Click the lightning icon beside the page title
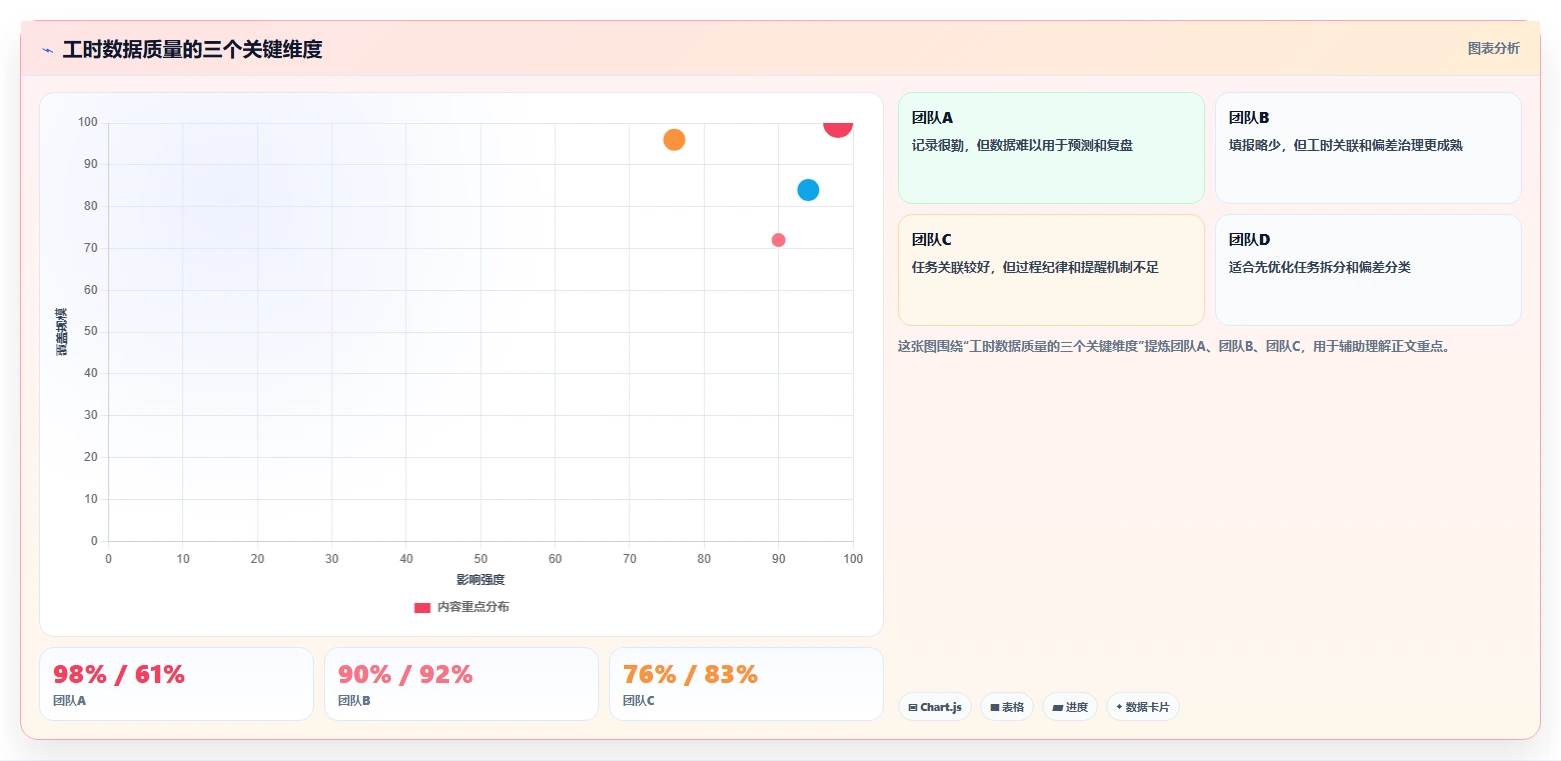The width and height of the screenshot is (1561, 761). point(47,50)
